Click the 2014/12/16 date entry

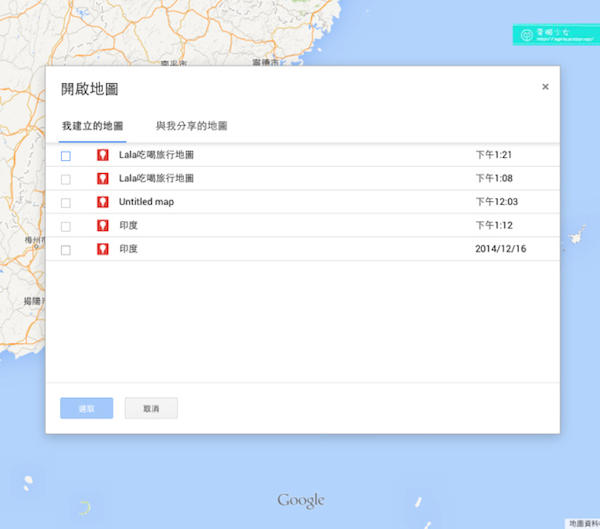(x=500, y=249)
